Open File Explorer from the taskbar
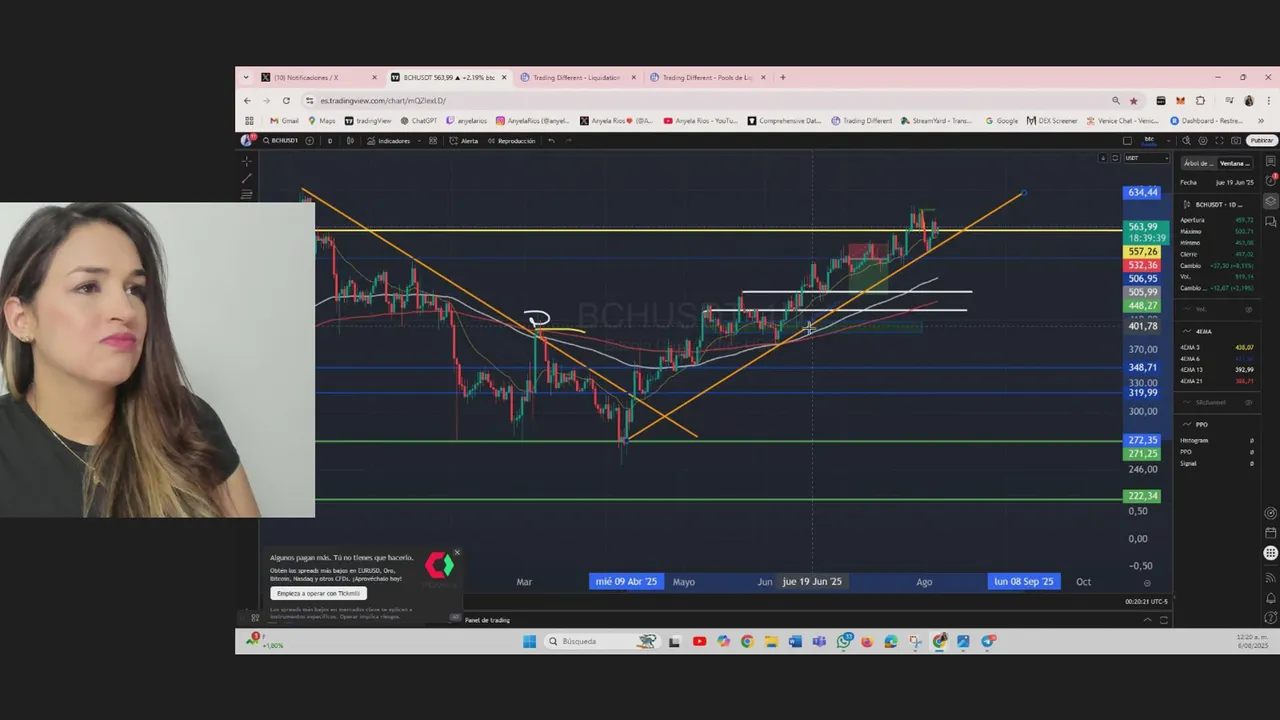Viewport: 1280px width, 720px height. point(771,641)
